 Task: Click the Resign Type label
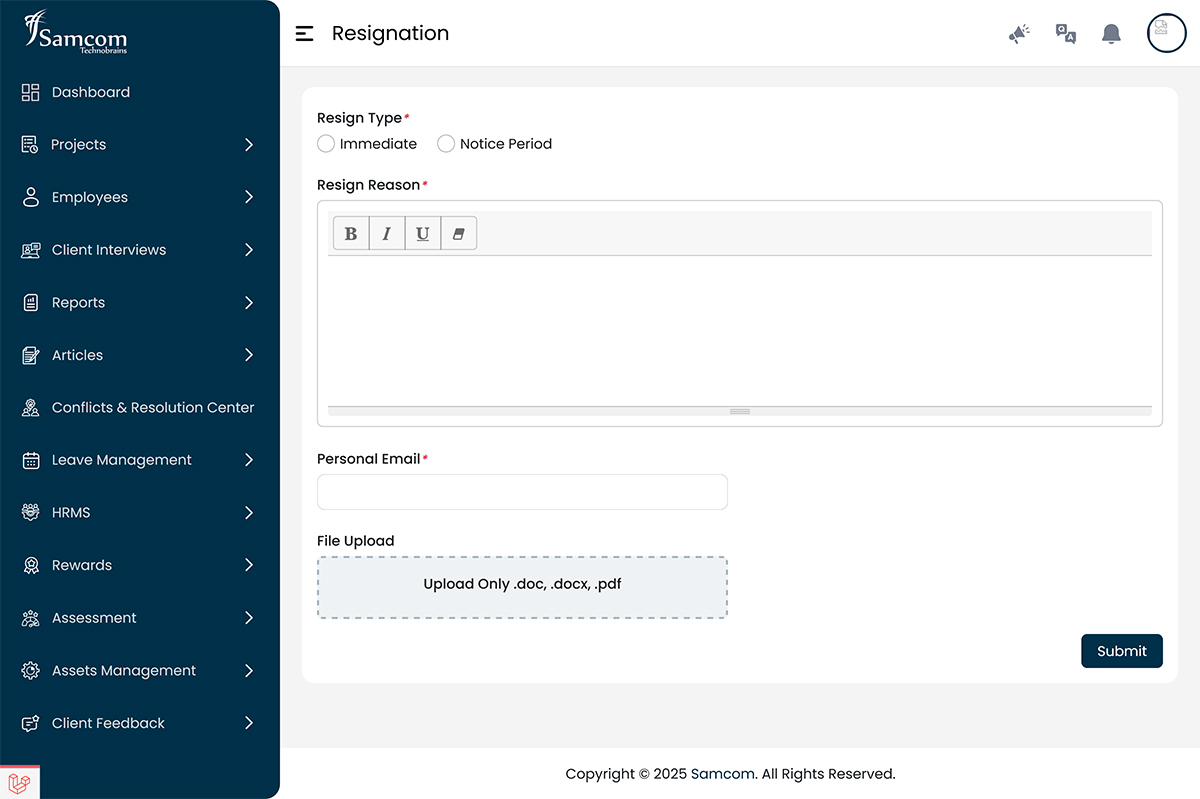coord(359,118)
